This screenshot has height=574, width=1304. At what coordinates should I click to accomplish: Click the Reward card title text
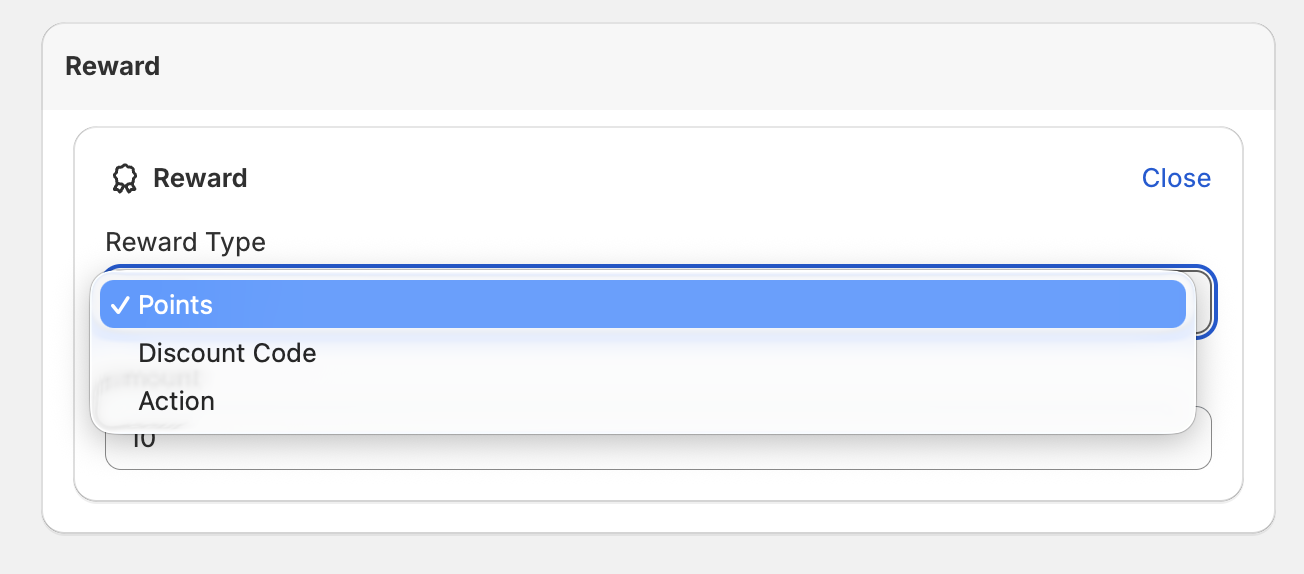pyautogui.click(x=200, y=179)
